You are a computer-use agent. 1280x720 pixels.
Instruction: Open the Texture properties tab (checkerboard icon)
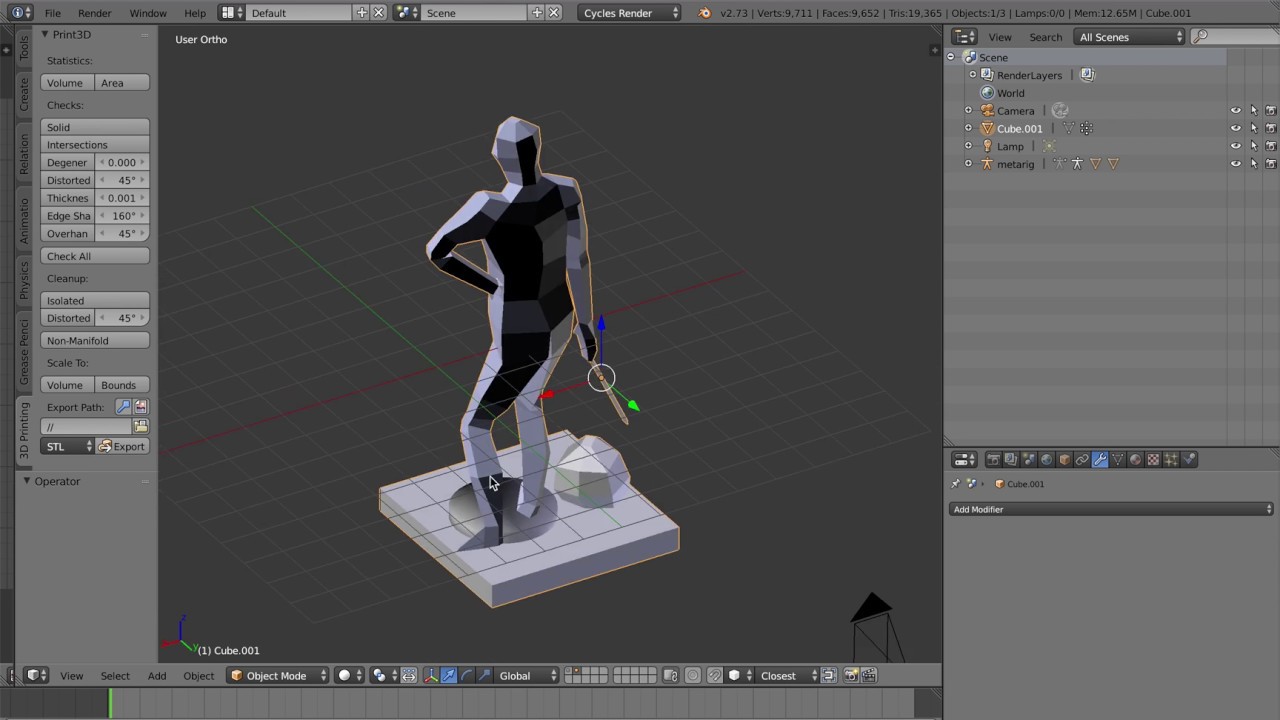[1153, 460]
